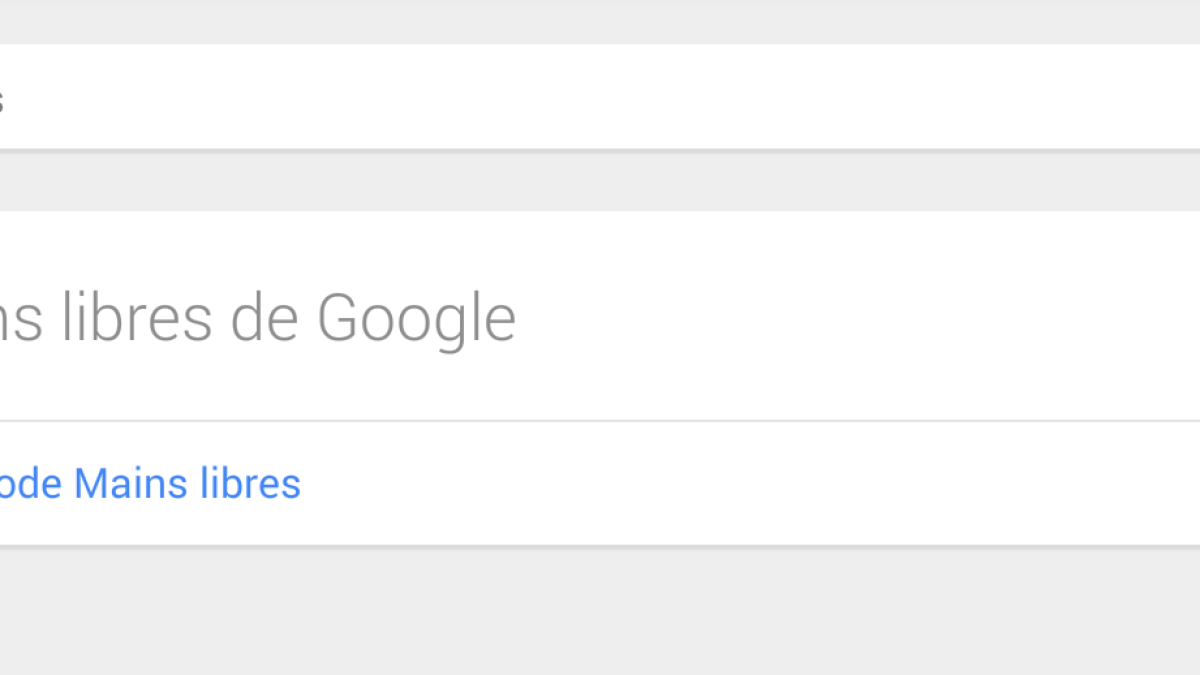Click the cut-off "ns" fragment starting the heading
Screen dimensions: 1200x675
20,320
